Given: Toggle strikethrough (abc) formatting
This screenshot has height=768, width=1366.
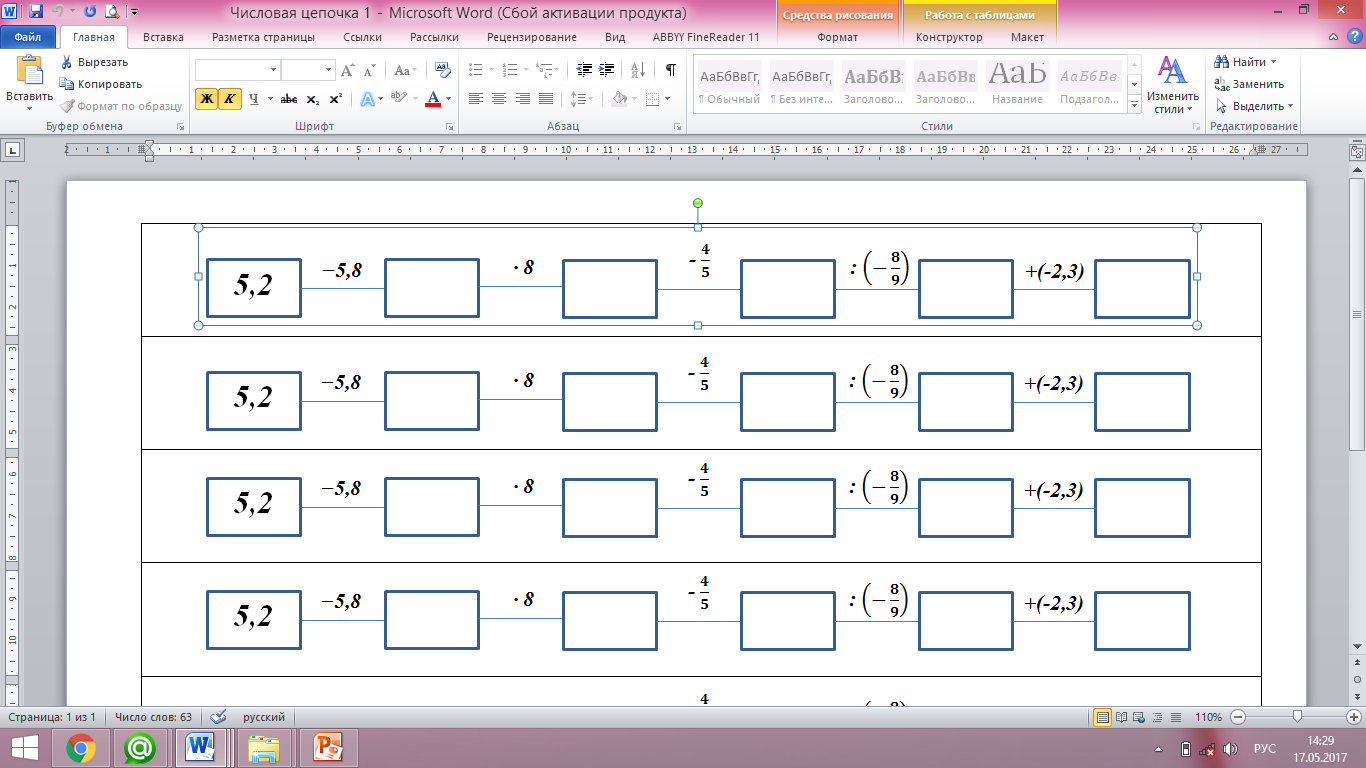Looking at the screenshot, I should (289, 99).
